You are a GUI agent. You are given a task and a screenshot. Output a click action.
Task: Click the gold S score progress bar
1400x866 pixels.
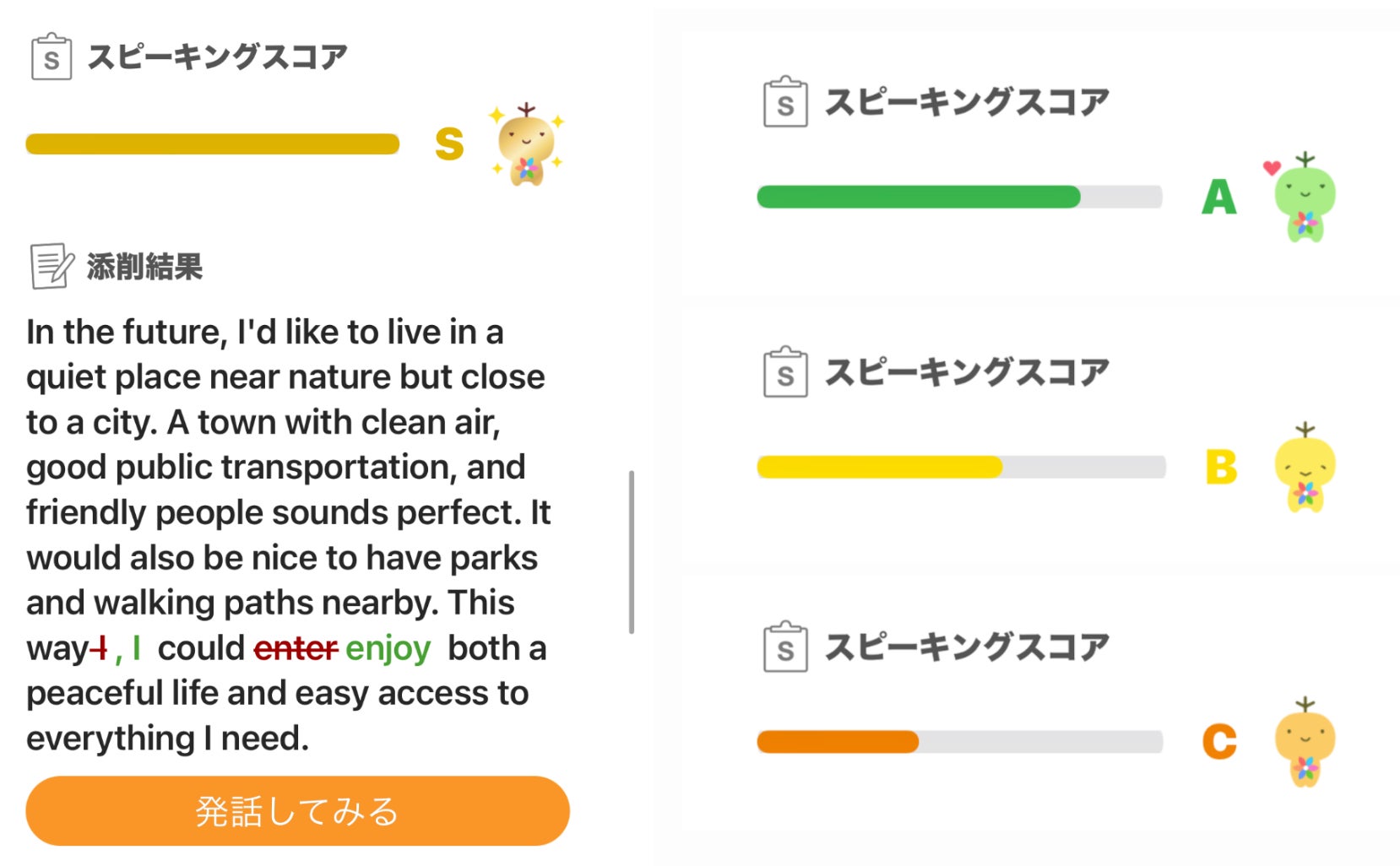click(x=213, y=144)
